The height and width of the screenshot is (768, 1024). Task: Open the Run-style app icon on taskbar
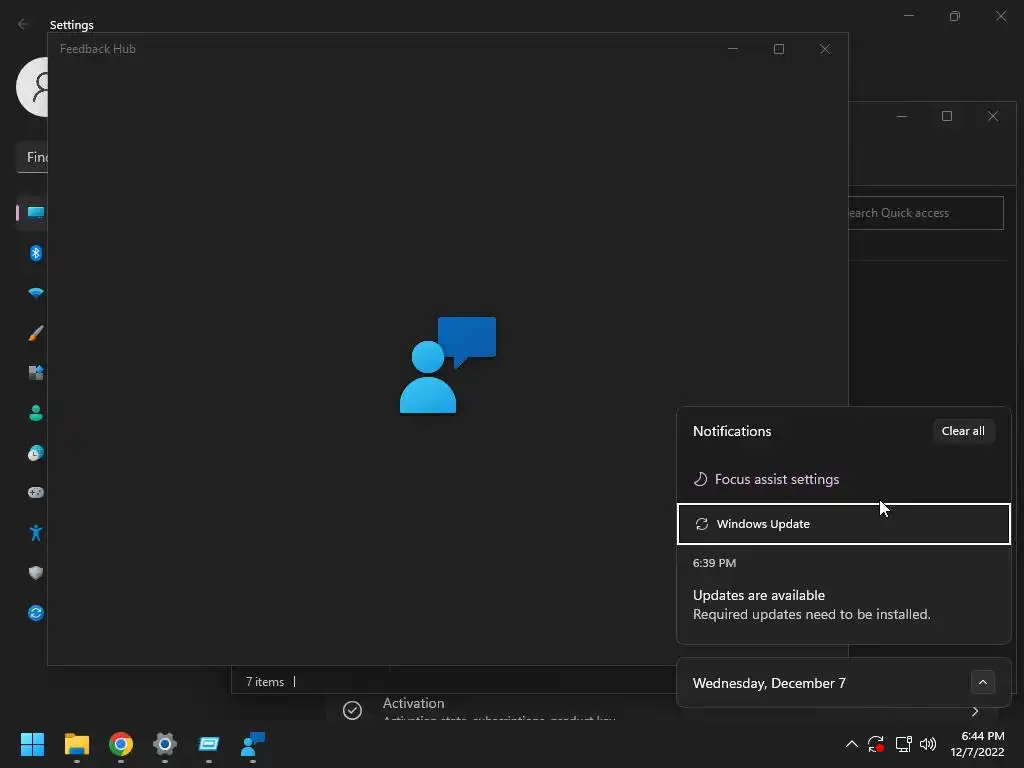tap(209, 744)
